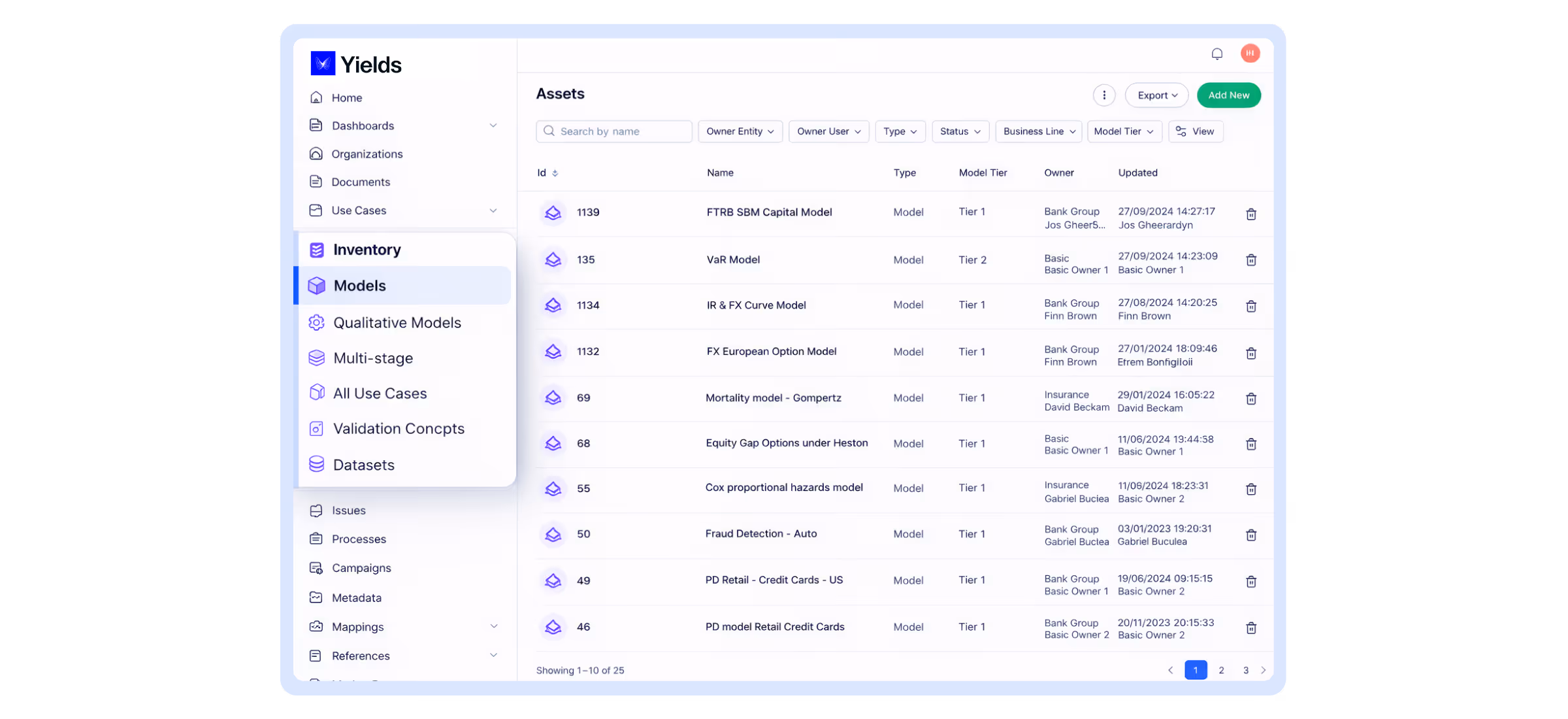The width and height of the screenshot is (1568, 719).
Task: Open the three-dot more options menu
Action: click(1104, 95)
